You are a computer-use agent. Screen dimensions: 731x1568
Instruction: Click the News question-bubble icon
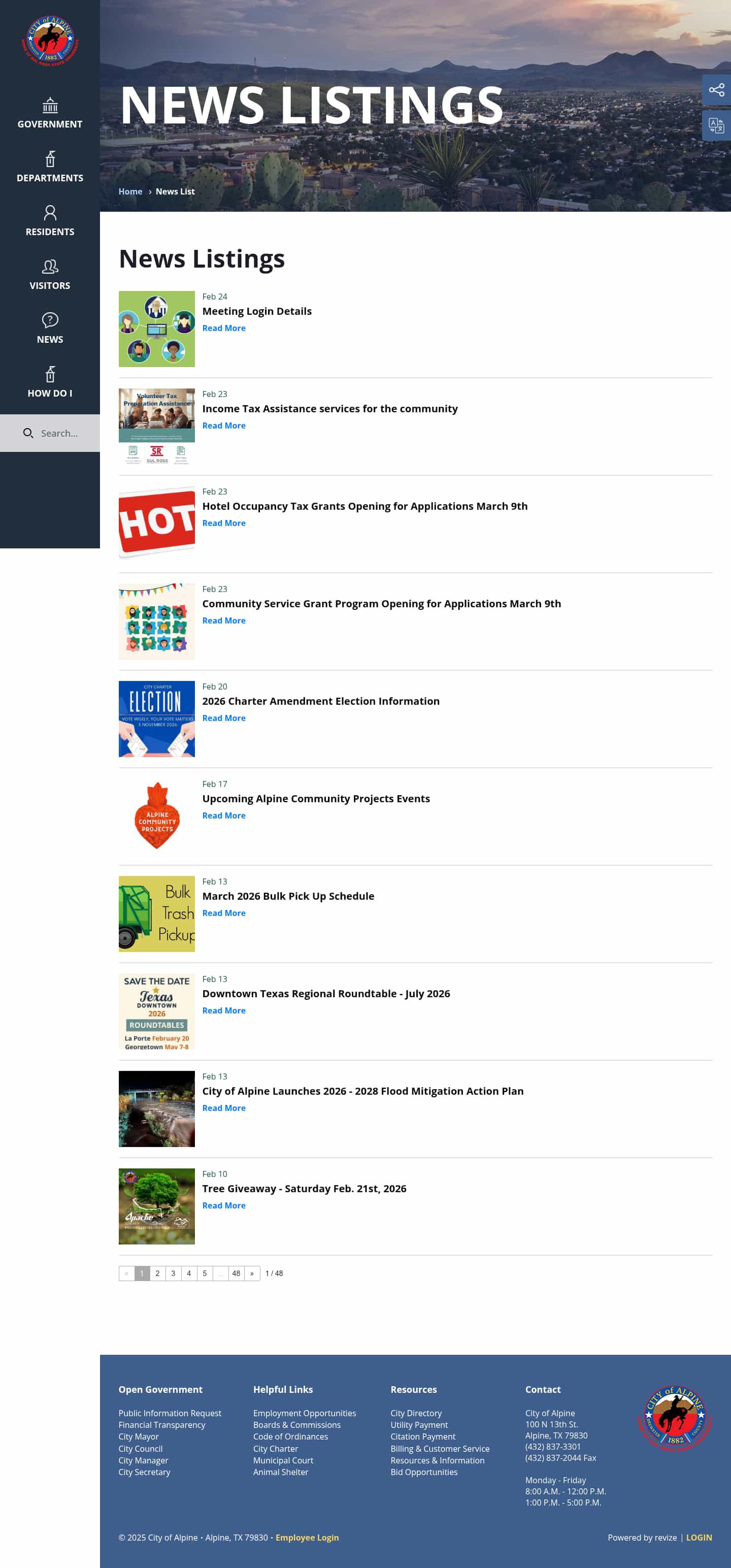pyautogui.click(x=50, y=320)
